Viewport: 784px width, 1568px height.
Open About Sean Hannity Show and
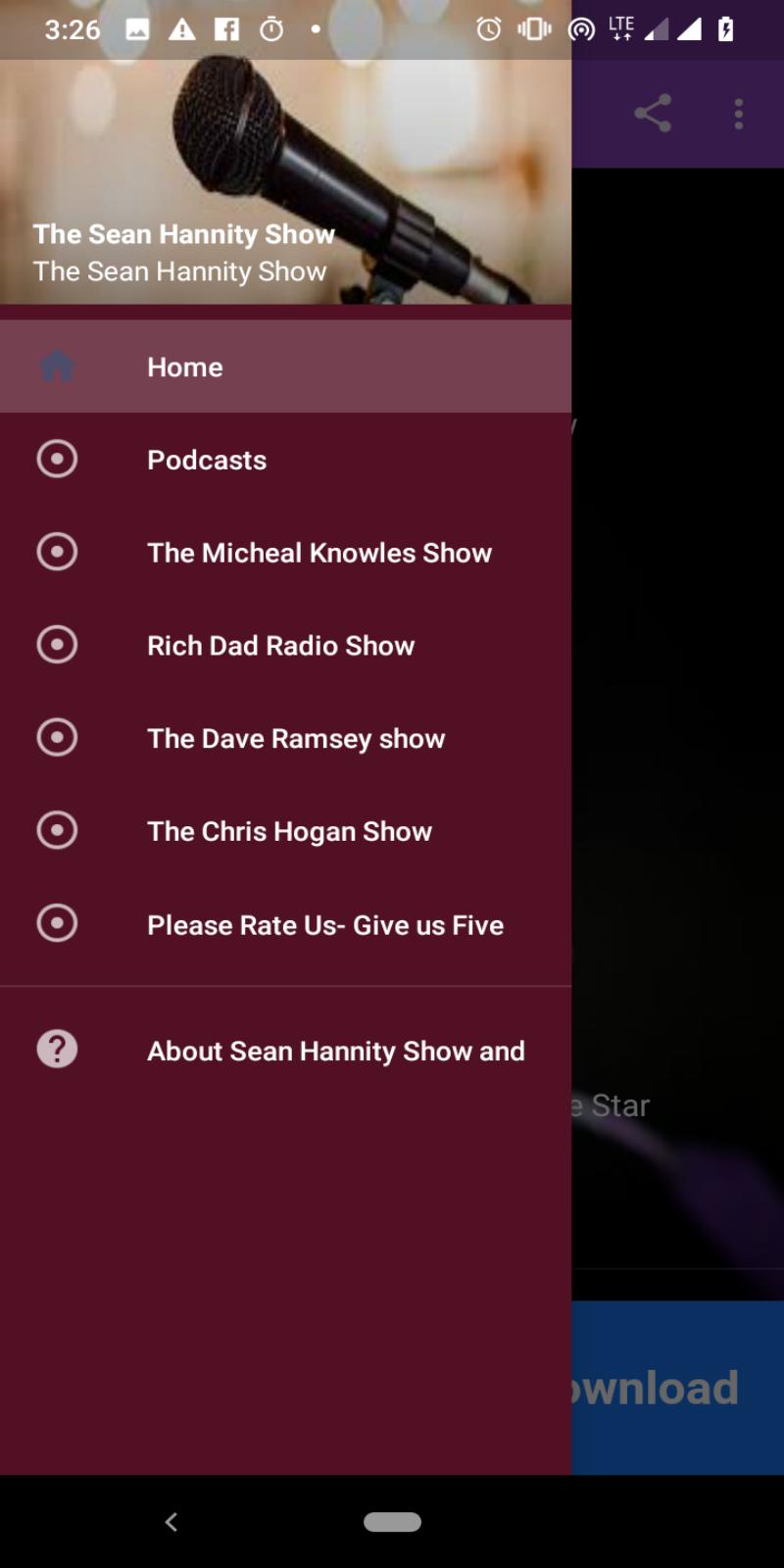point(285,1050)
